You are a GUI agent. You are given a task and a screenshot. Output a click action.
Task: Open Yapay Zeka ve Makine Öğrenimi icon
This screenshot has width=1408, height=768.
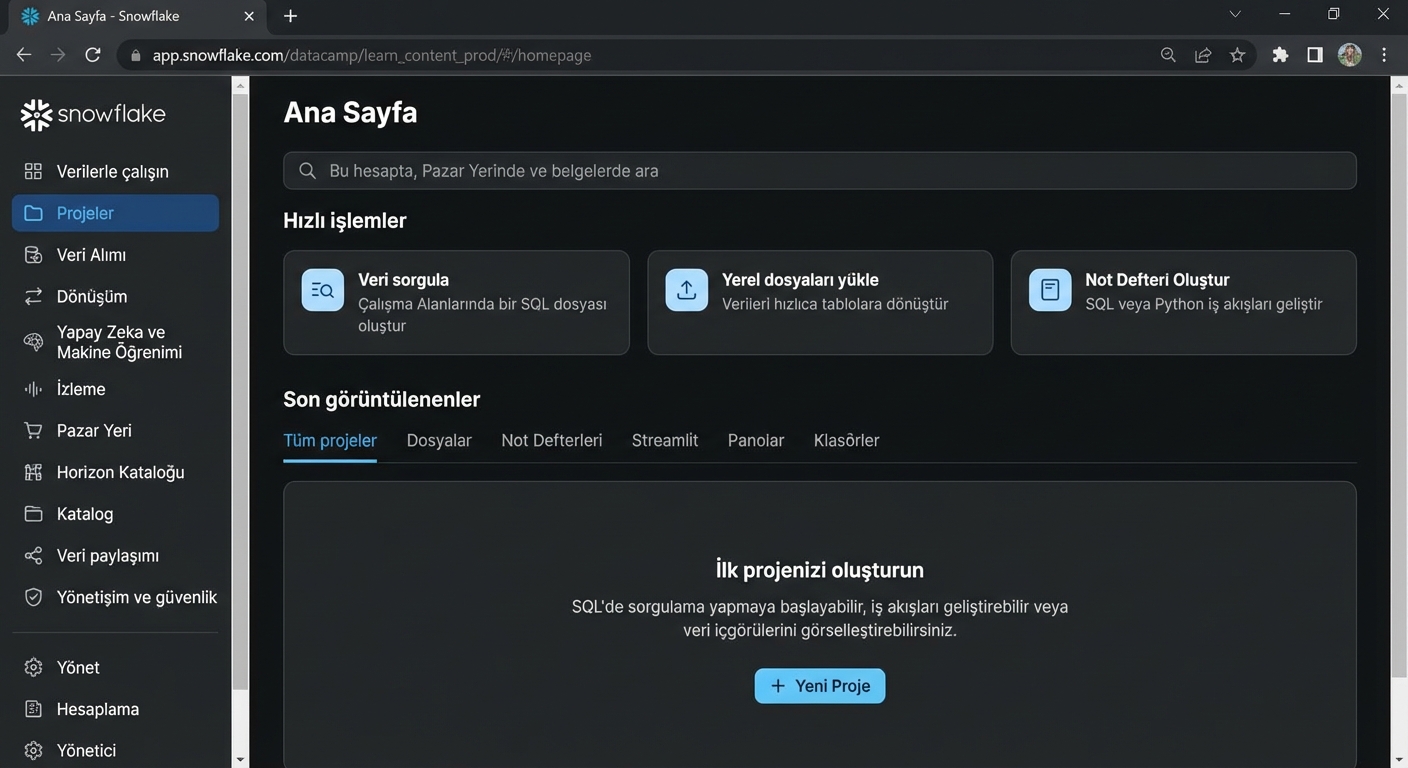coord(33,342)
